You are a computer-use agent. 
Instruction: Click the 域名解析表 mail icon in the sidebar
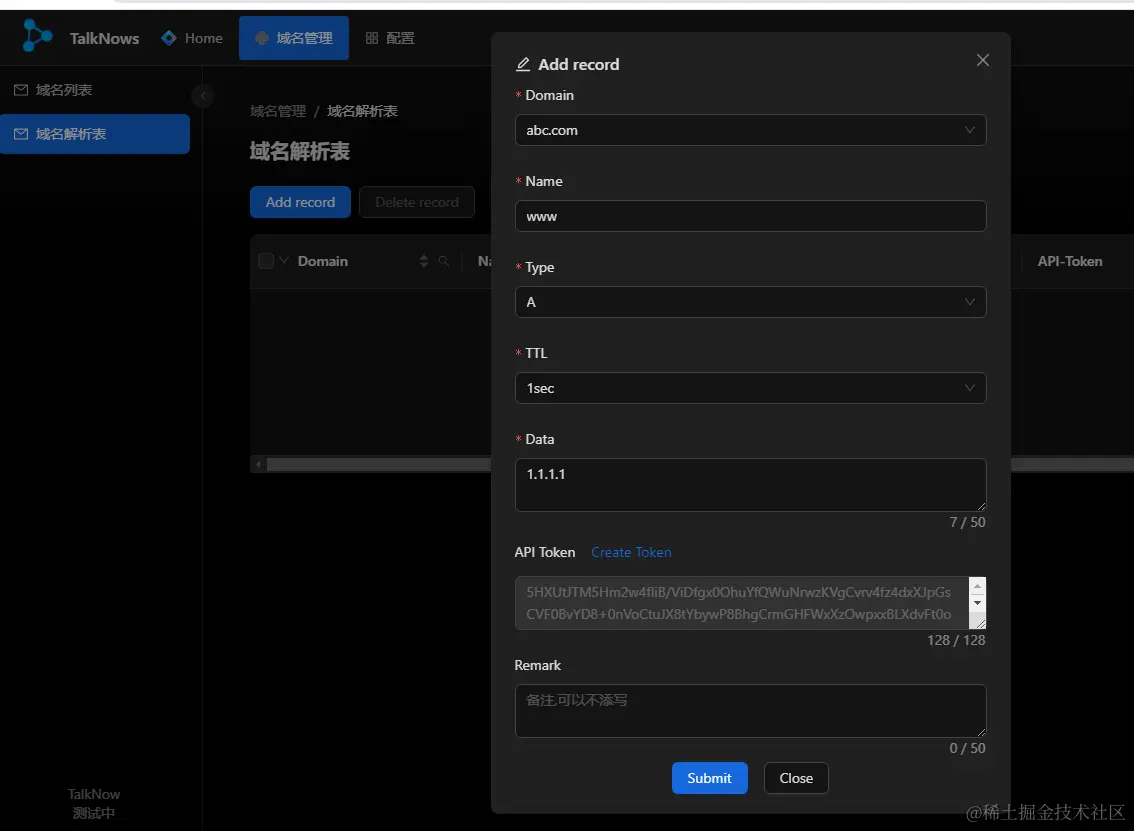[21, 134]
